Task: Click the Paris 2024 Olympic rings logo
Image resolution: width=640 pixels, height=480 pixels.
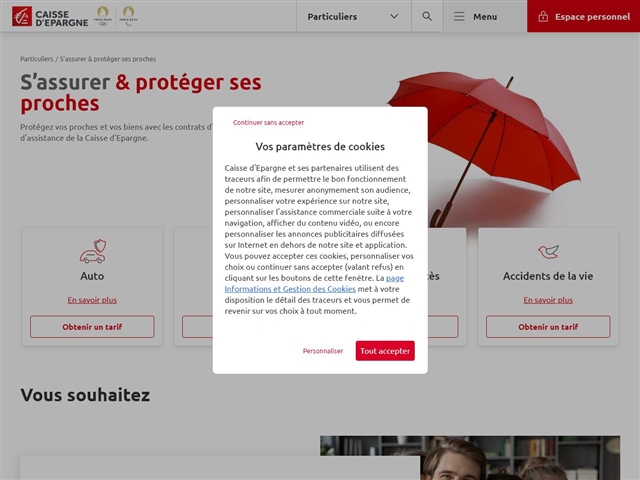Action: 102,16
